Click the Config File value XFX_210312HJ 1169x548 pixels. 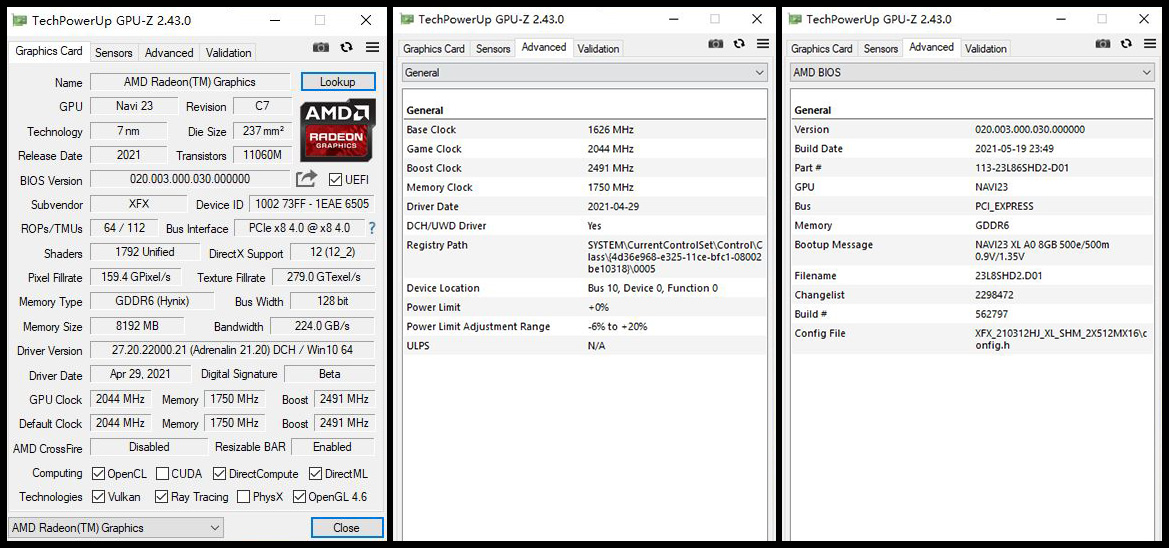point(1062,339)
